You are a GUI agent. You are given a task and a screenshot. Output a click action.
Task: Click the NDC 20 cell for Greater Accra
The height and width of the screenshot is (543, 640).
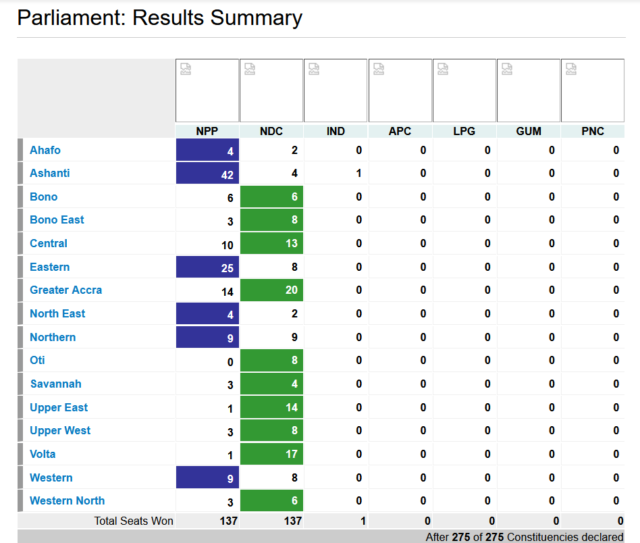coord(271,290)
